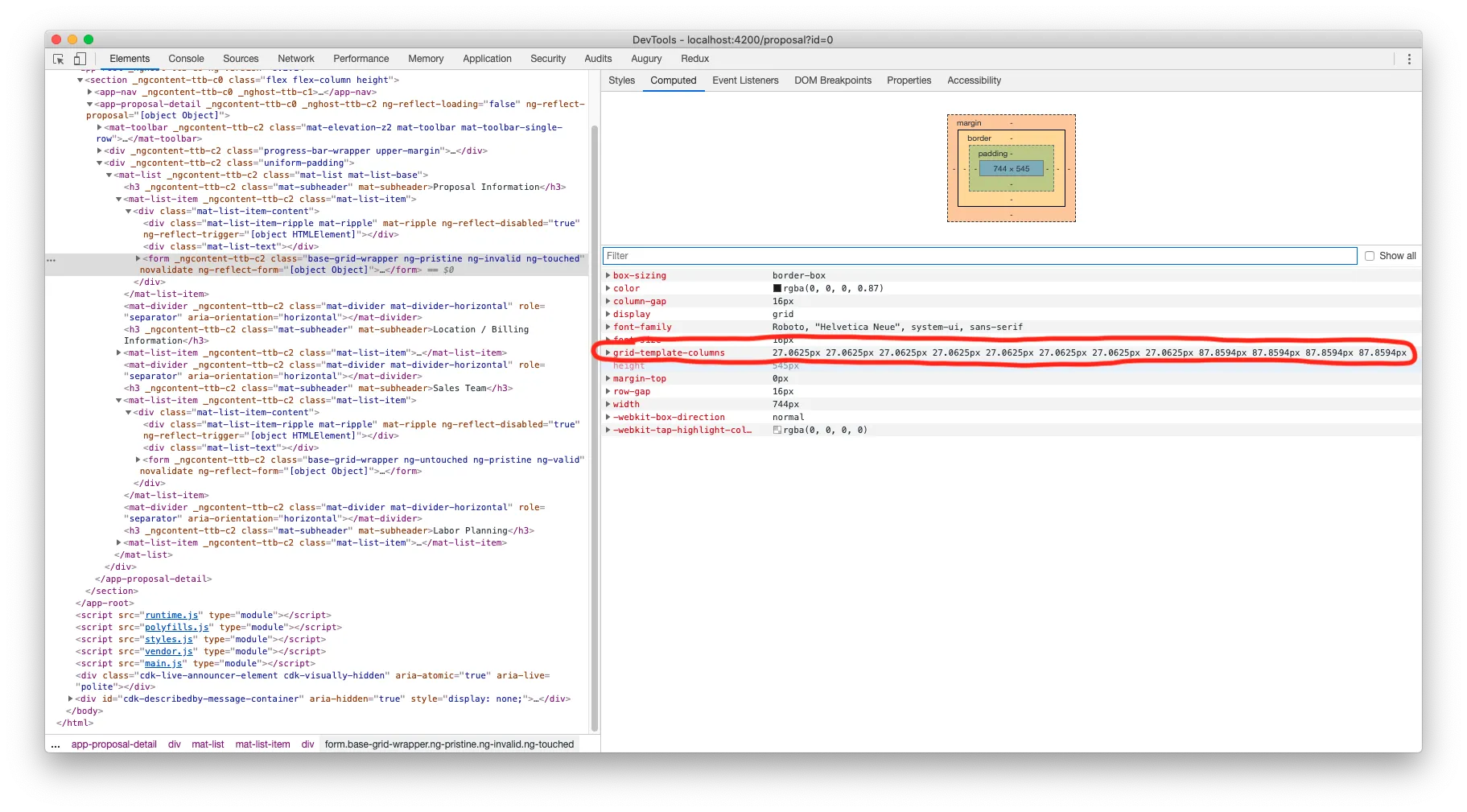Expand the mat-toolbar element node
Image resolution: width=1467 pixels, height=812 pixels.
99,127
